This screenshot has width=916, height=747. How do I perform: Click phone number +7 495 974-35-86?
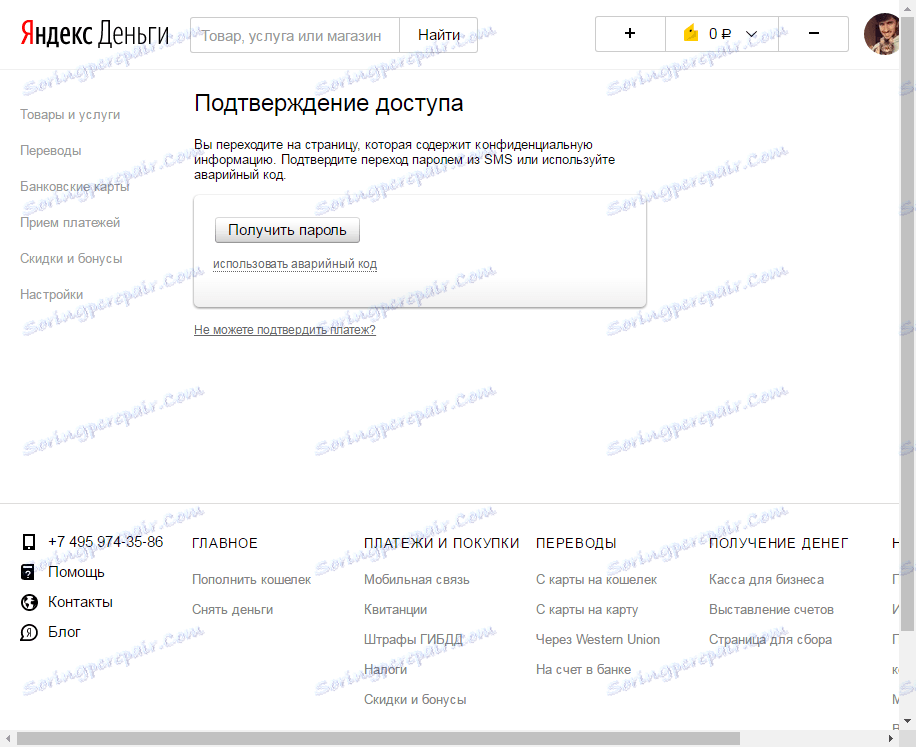tap(106, 542)
